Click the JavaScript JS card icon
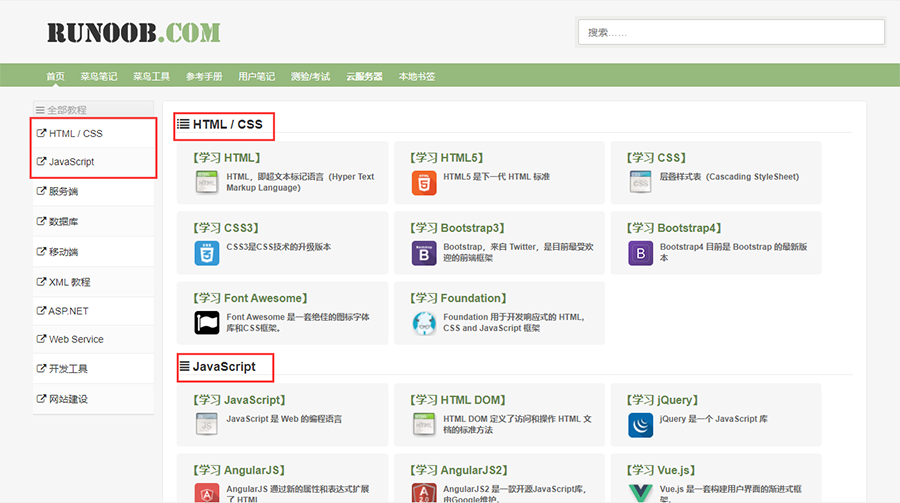Screen dimensions: 900x503 [x=207, y=425]
